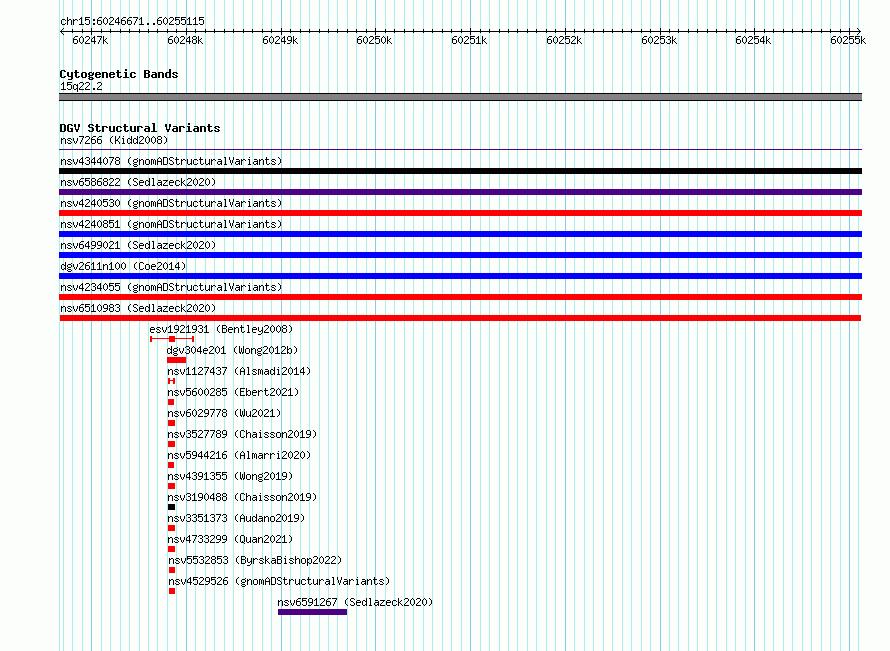890x651 pixels.
Task: Open nsv4733299 (Quan2021) variant label
Action: click(230, 539)
